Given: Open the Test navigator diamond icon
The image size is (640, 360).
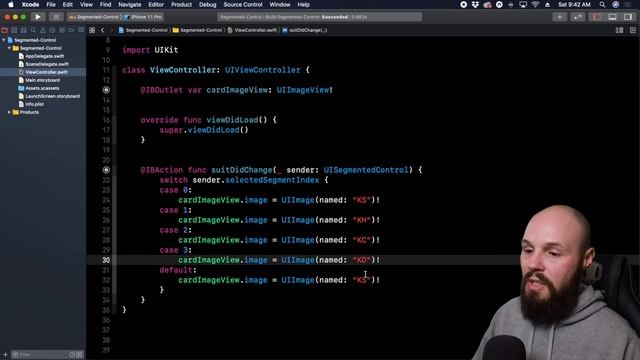Looking at the screenshot, I should pos(52,30).
